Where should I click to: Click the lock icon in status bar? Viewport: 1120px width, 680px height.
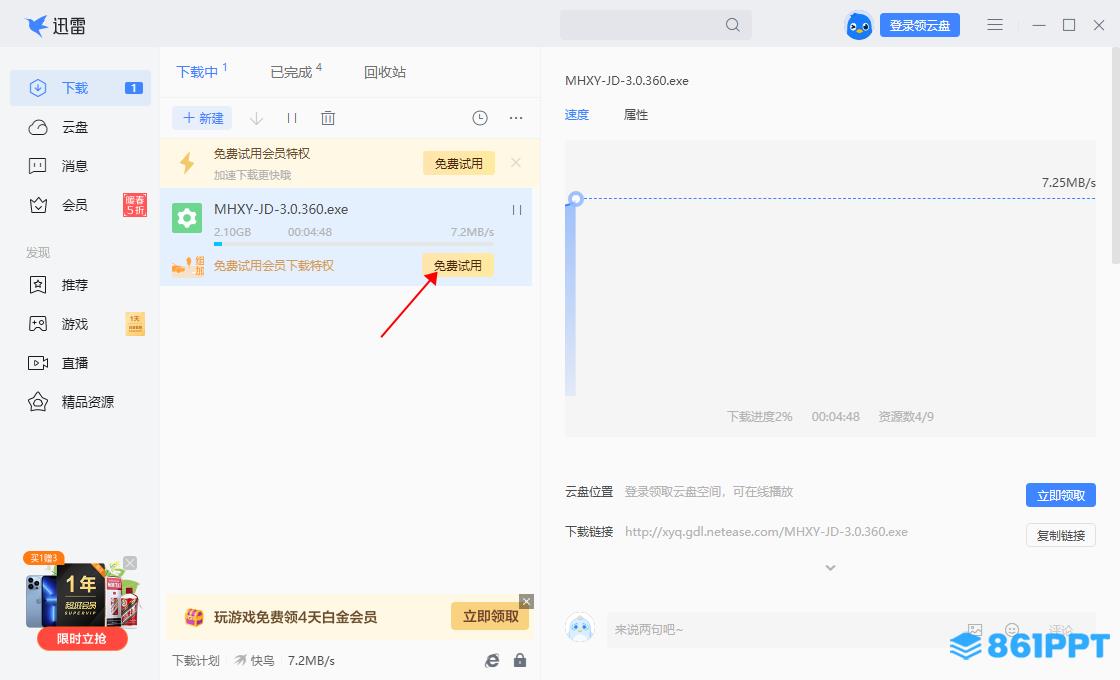coord(520,661)
